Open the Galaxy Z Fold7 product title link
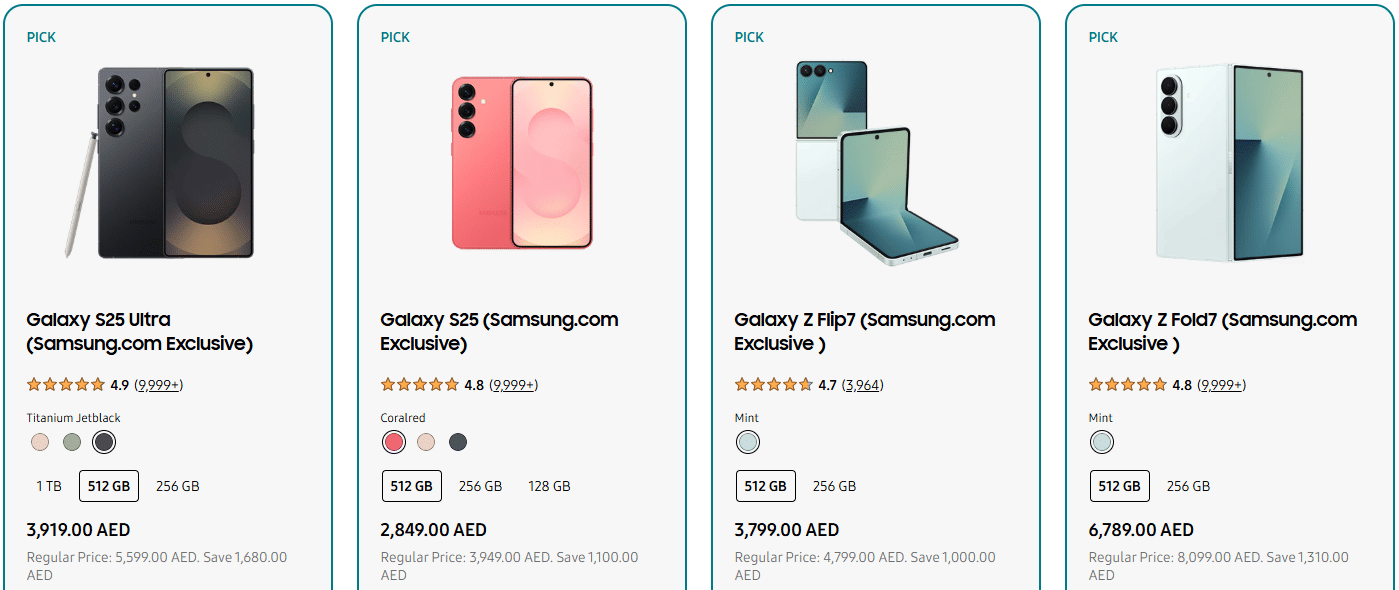This screenshot has height=590, width=1399. coord(1222,332)
